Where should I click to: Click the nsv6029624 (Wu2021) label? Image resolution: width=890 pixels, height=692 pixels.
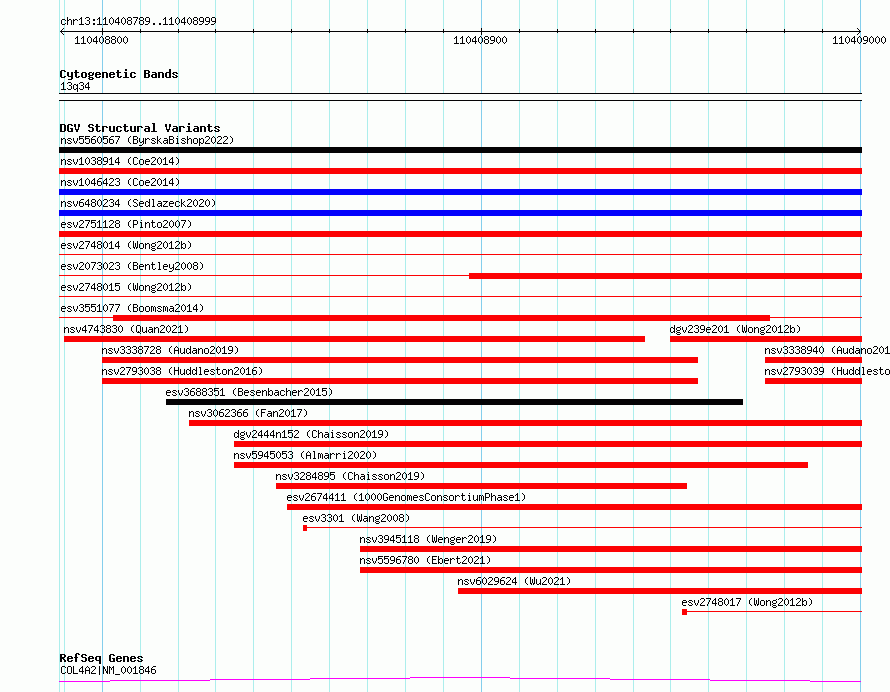514,581
